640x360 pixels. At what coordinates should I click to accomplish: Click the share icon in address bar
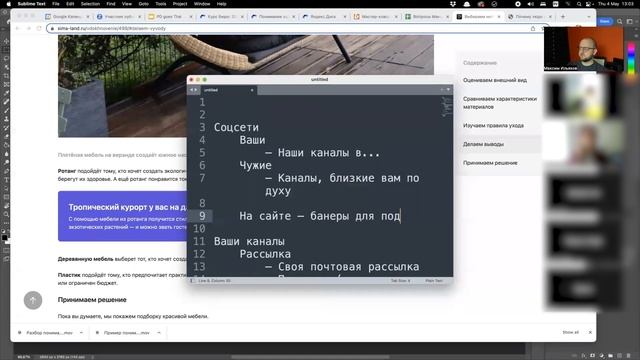tap(533, 28)
